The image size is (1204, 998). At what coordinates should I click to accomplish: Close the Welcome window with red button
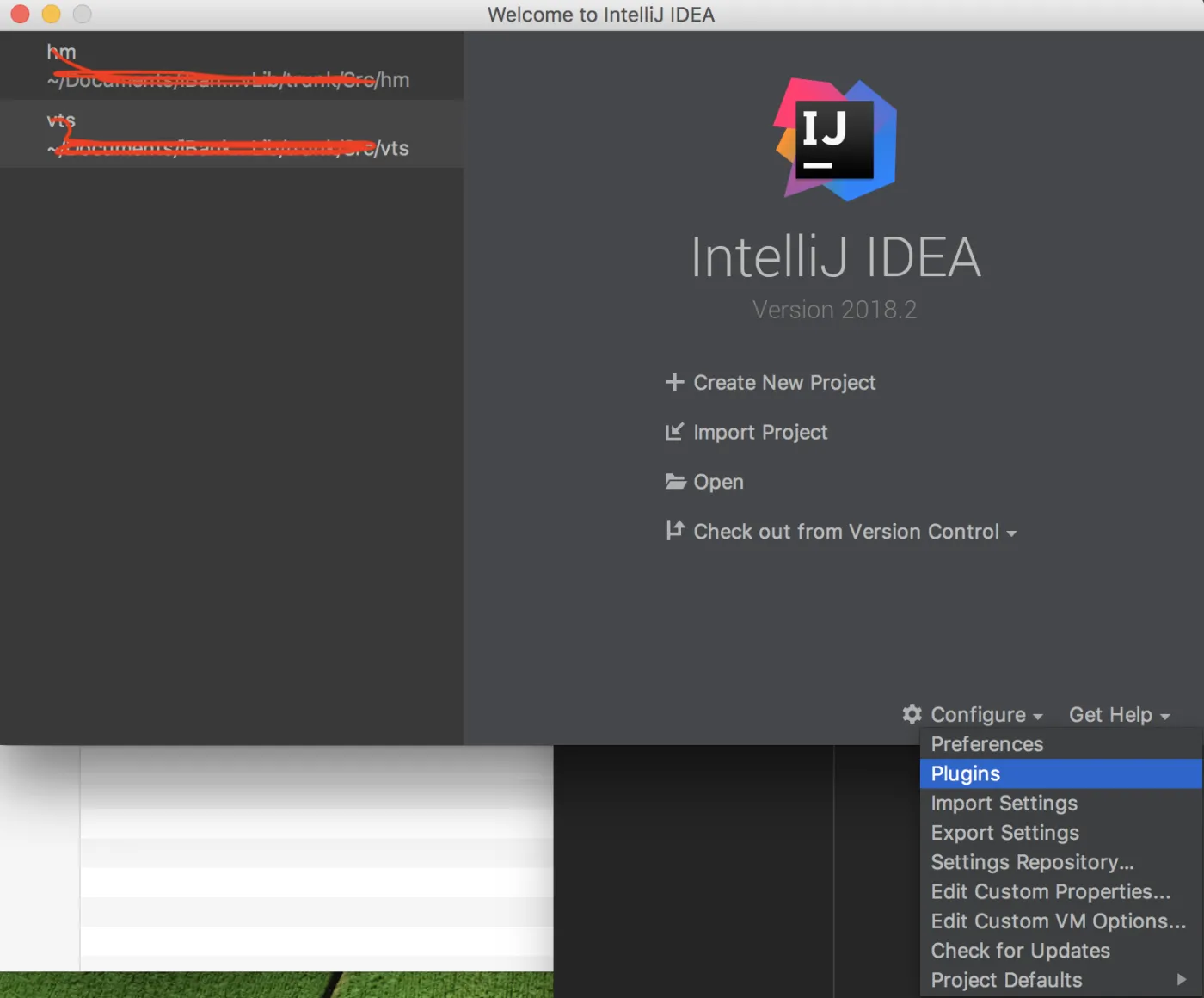pos(20,14)
